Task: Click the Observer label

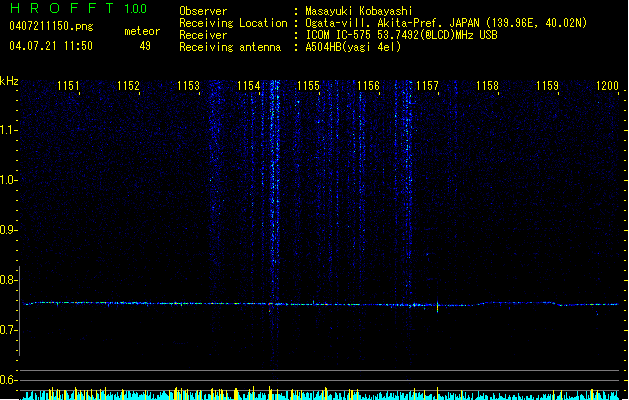Action: click(x=203, y=11)
